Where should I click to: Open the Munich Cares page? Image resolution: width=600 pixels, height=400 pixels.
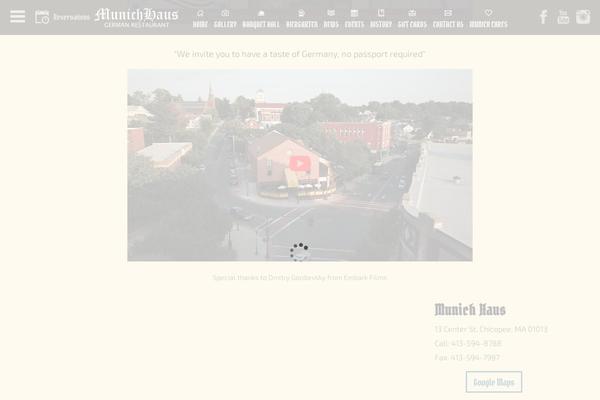pyautogui.click(x=489, y=19)
